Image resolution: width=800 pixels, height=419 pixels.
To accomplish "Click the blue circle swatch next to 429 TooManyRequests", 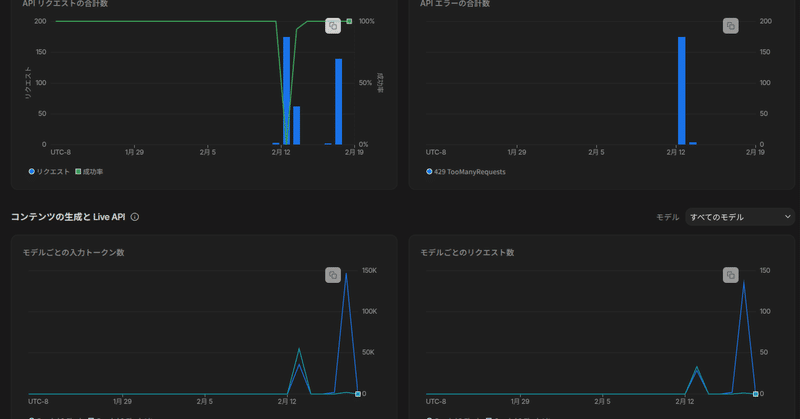I will coord(429,171).
